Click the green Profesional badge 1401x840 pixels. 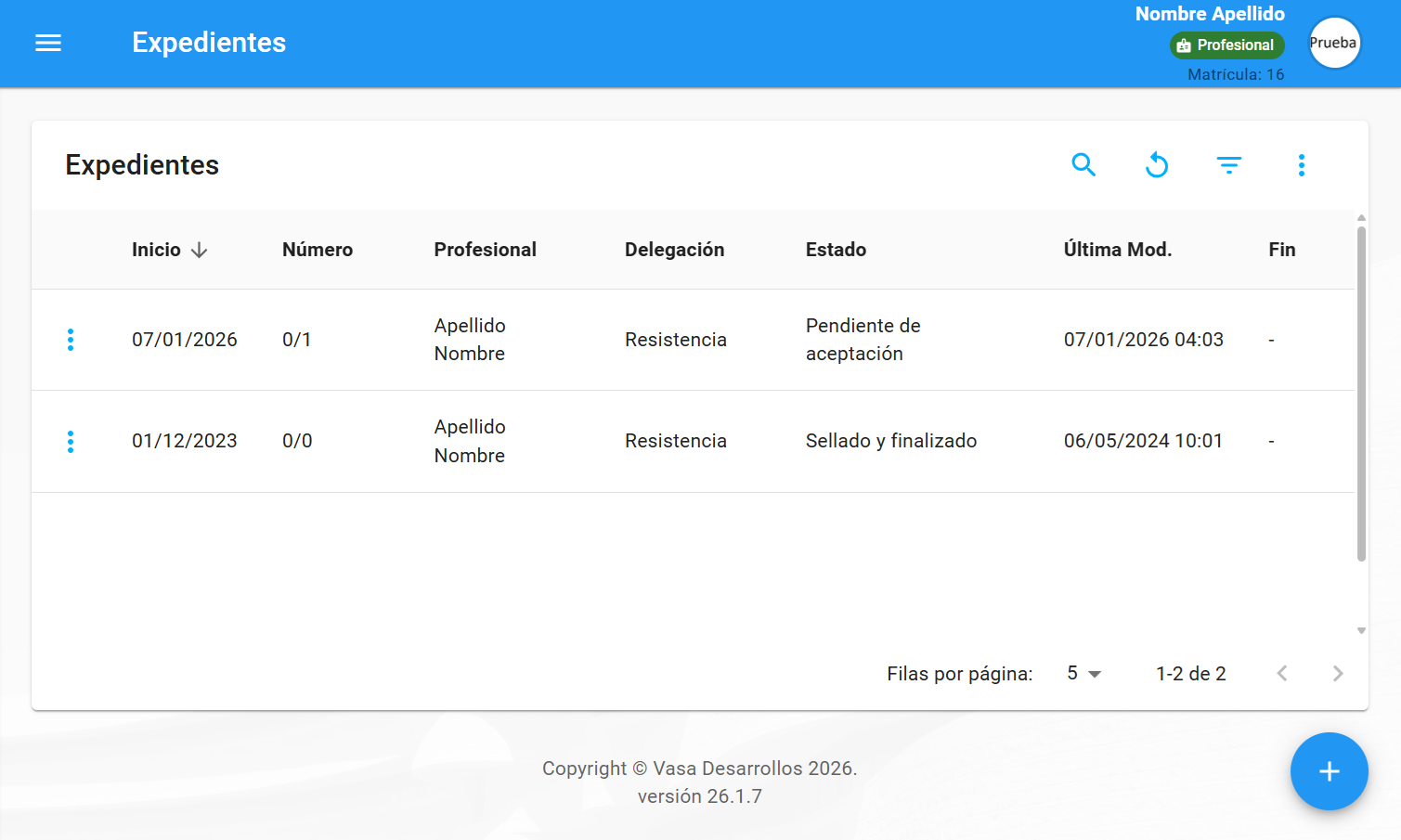[x=1226, y=44]
